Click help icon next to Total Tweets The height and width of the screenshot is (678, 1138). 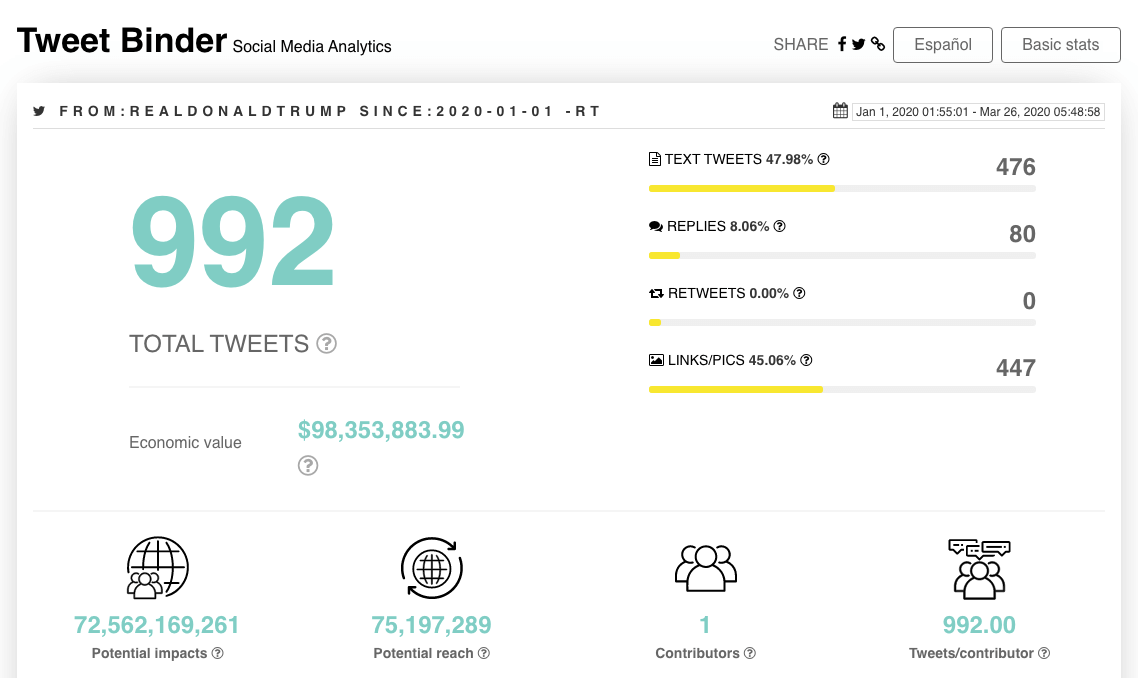(327, 343)
